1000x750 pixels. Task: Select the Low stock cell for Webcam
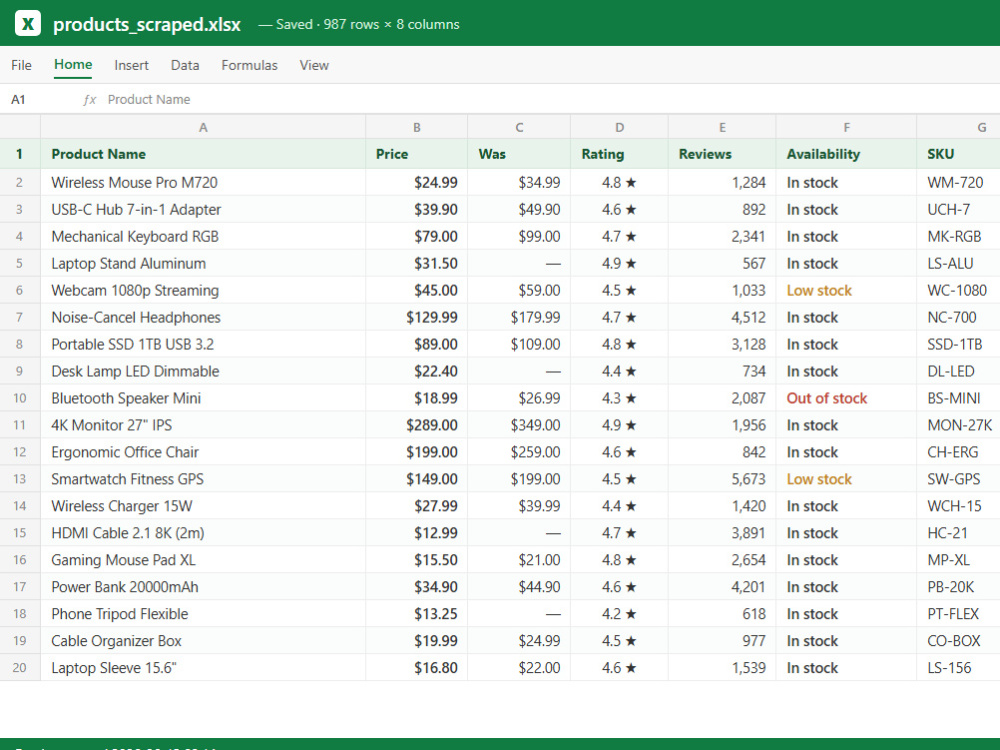pos(846,291)
